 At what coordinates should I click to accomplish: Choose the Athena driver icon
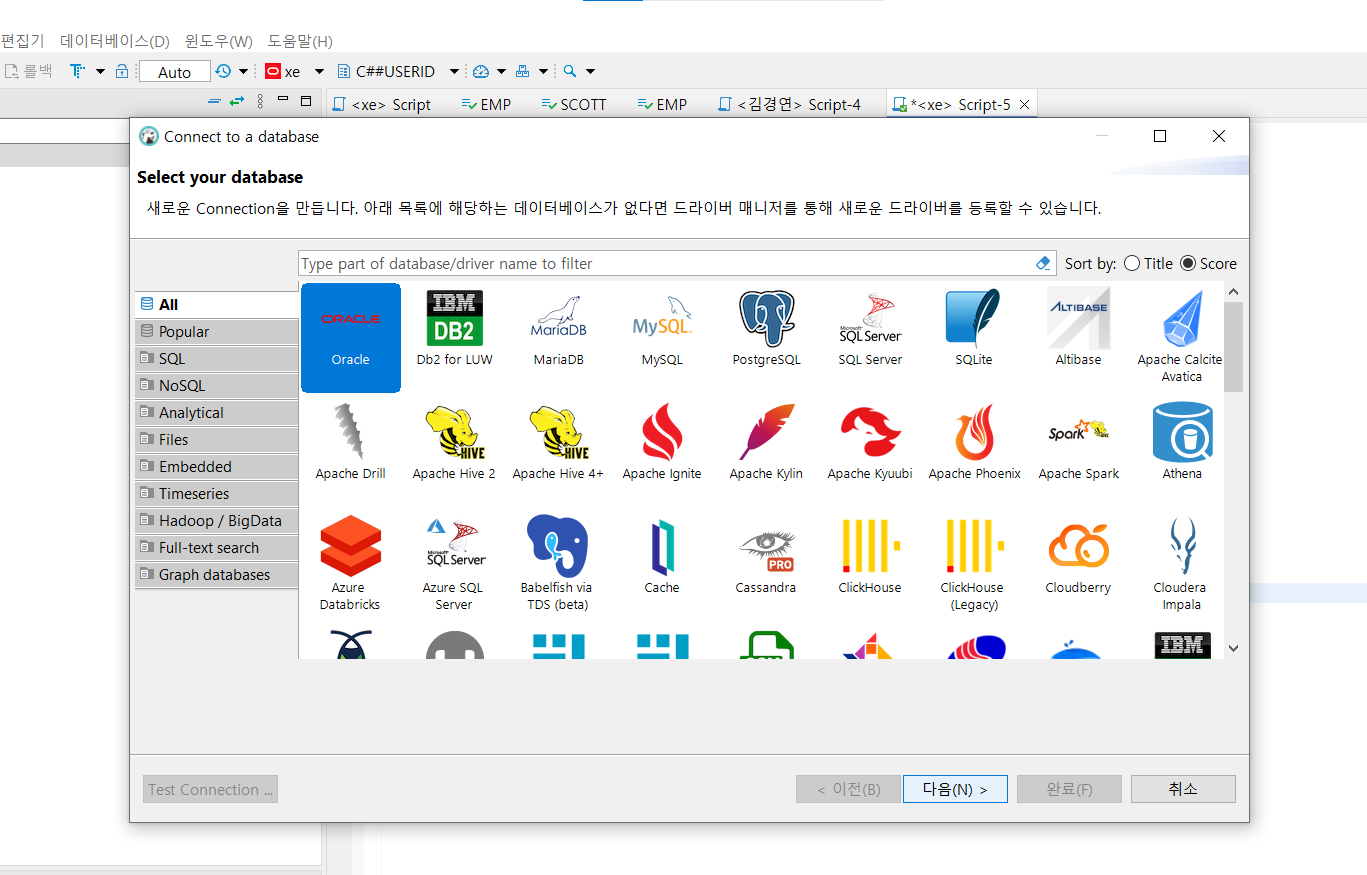1181,443
